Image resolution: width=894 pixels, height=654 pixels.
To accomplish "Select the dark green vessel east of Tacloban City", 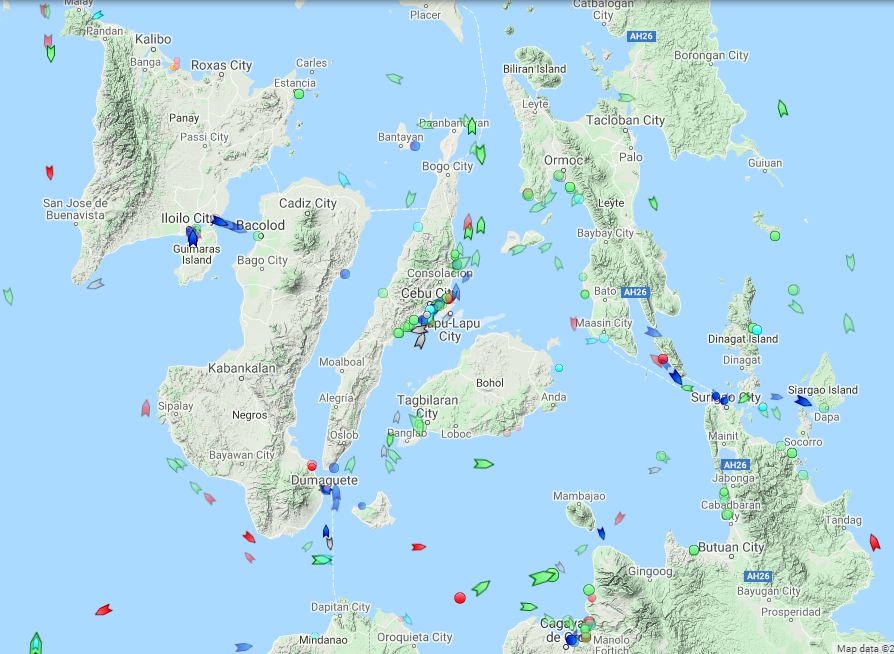I will click(782, 108).
